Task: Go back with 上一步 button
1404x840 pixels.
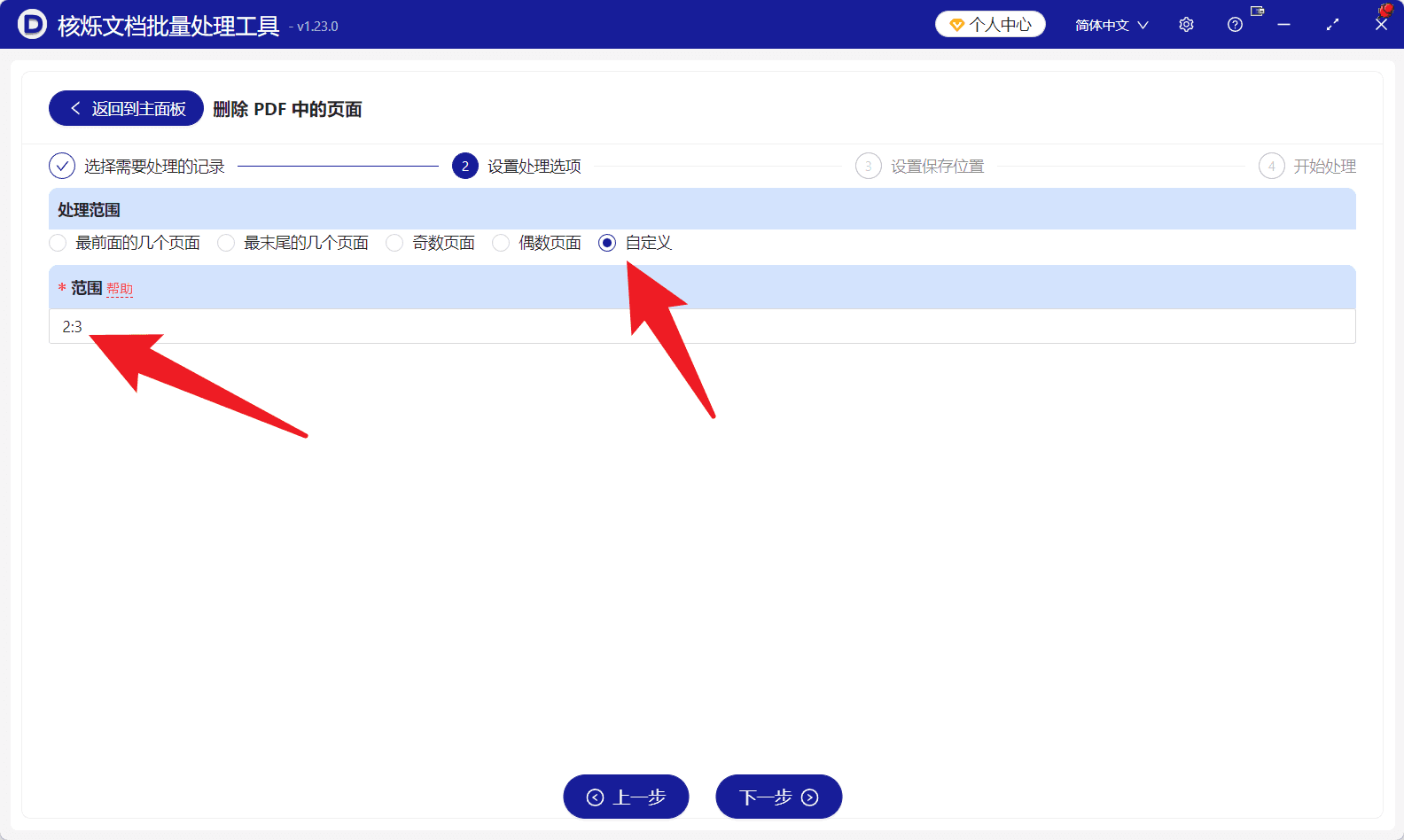Action: click(626, 797)
